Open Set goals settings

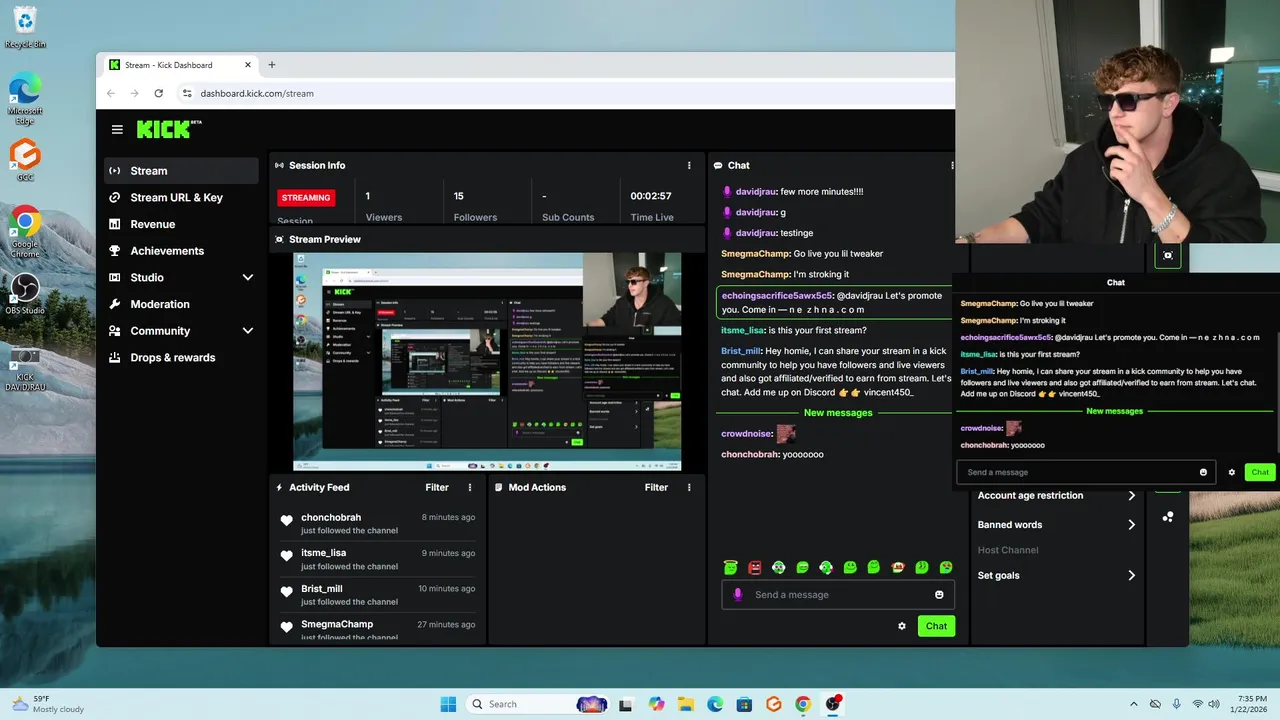[x=1057, y=575]
